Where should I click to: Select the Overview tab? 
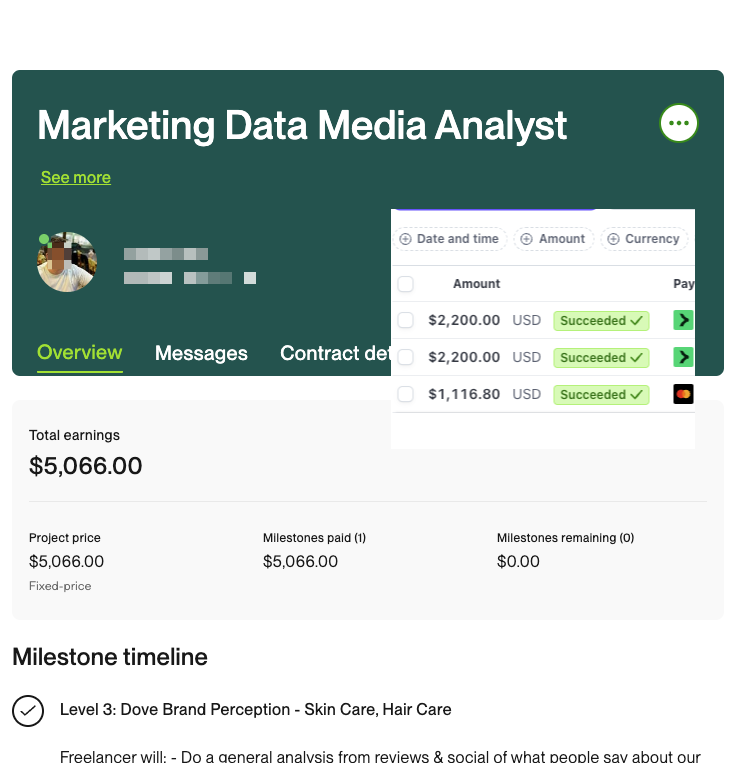click(80, 352)
